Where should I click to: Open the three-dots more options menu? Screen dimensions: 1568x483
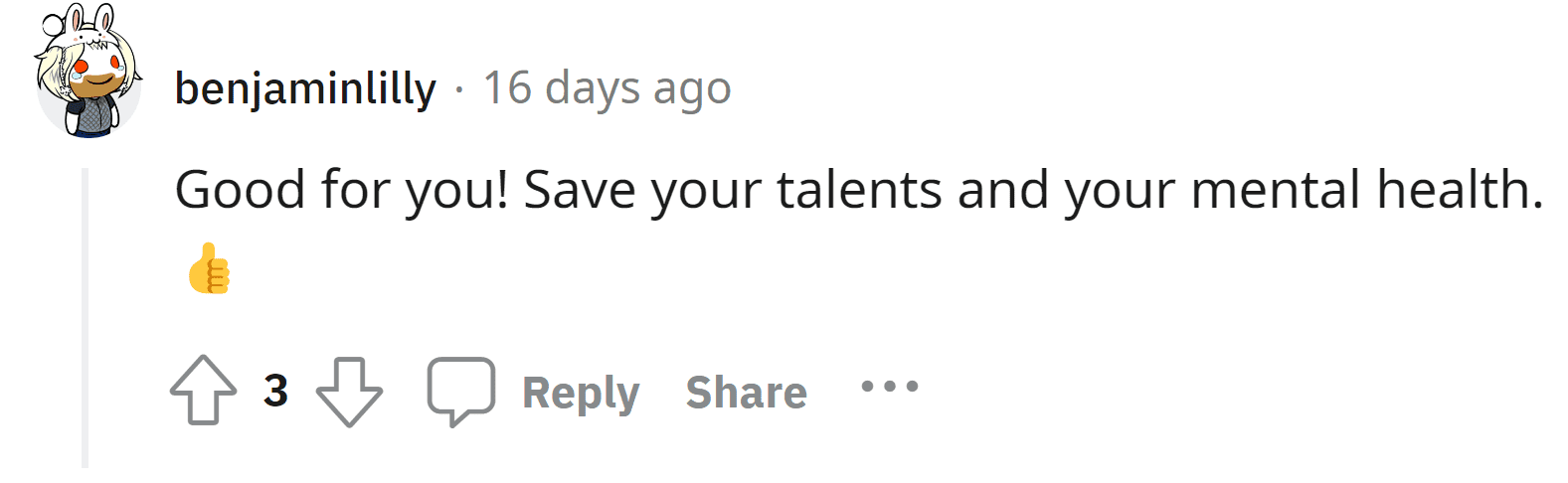890,387
